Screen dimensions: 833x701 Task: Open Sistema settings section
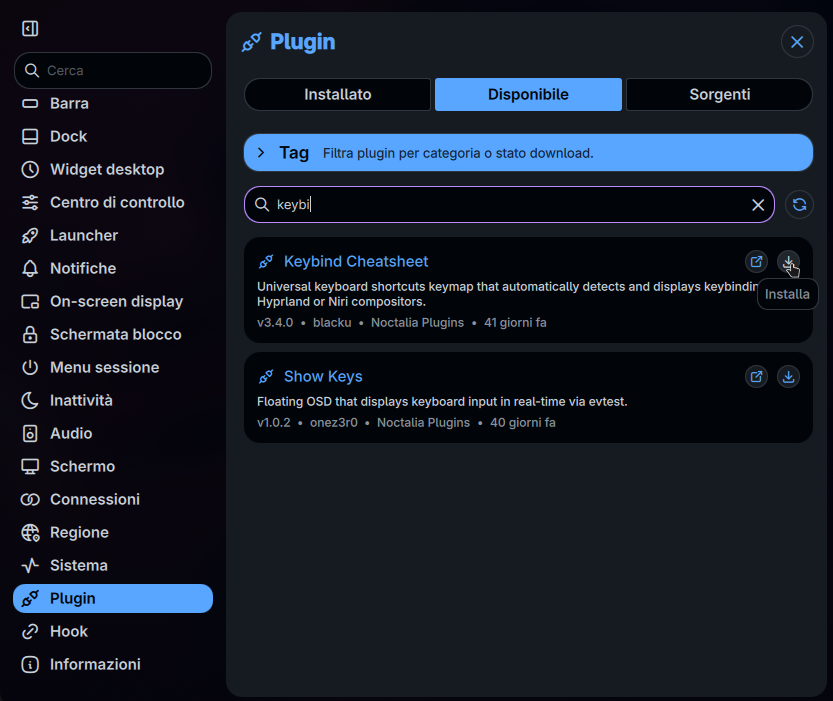pyautogui.click(x=113, y=566)
